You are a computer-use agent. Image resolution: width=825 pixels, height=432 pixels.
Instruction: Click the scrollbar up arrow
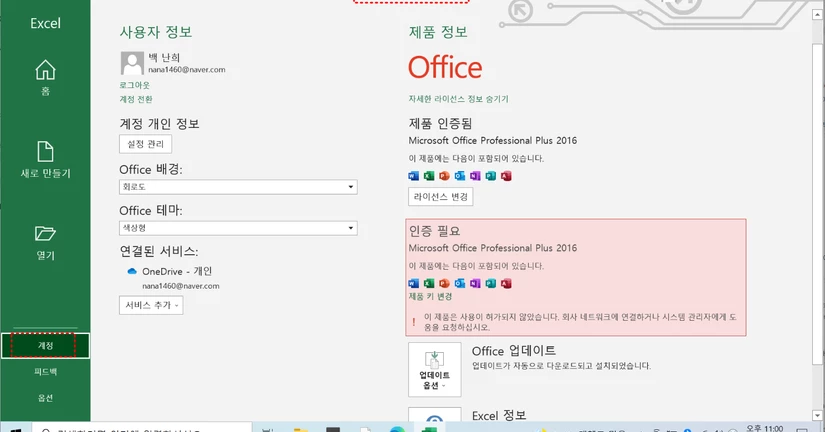coord(817,15)
